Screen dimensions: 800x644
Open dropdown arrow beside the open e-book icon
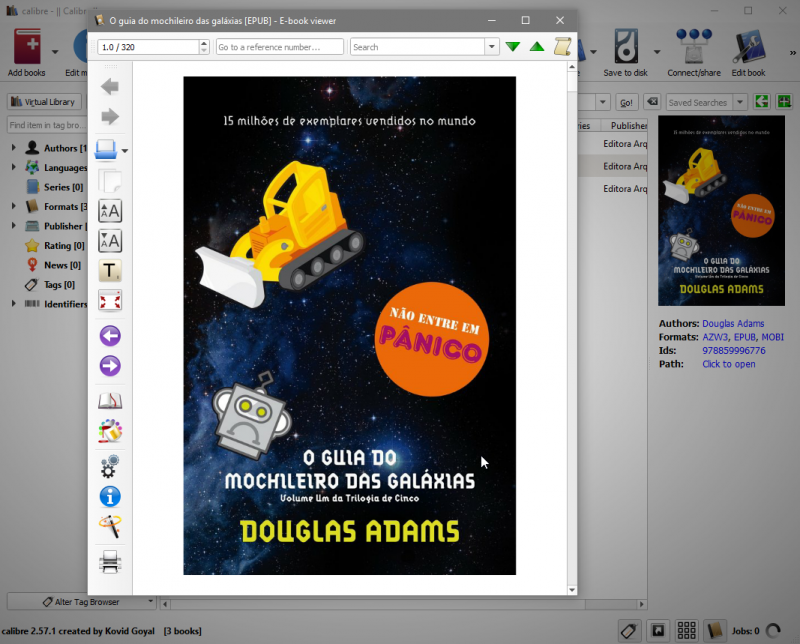[124, 151]
